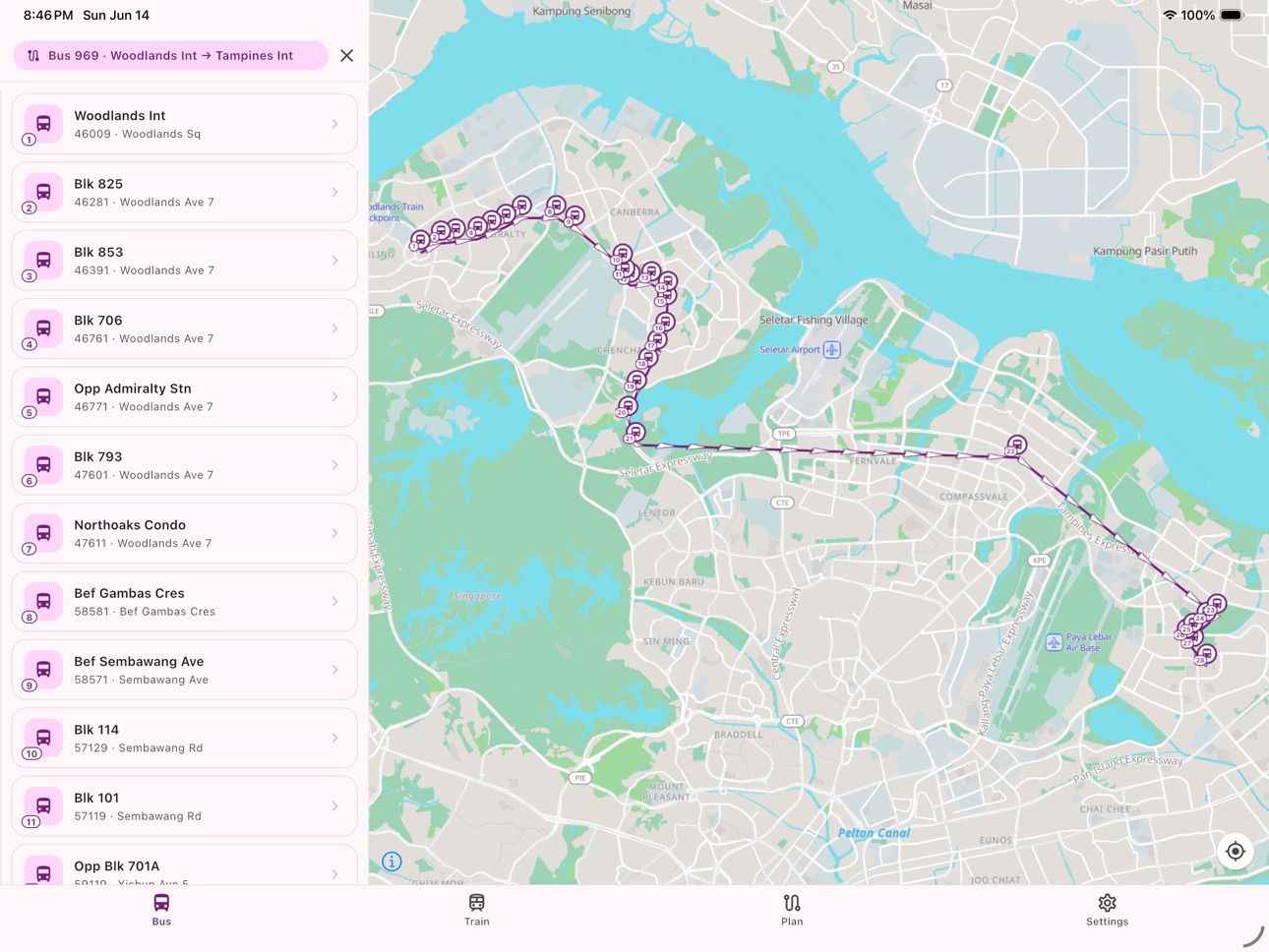Select stop marker 8 on the map
The image size is (1269, 952).
click(x=556, y=206)
